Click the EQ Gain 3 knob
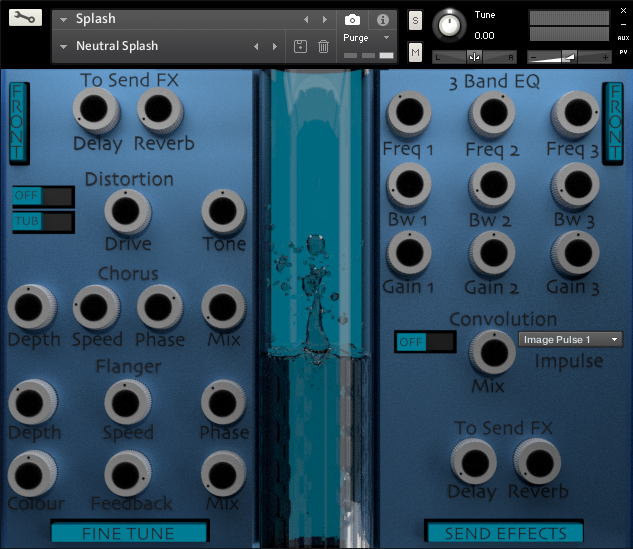Viewport: 633px width, 549px height. (575, 254)
